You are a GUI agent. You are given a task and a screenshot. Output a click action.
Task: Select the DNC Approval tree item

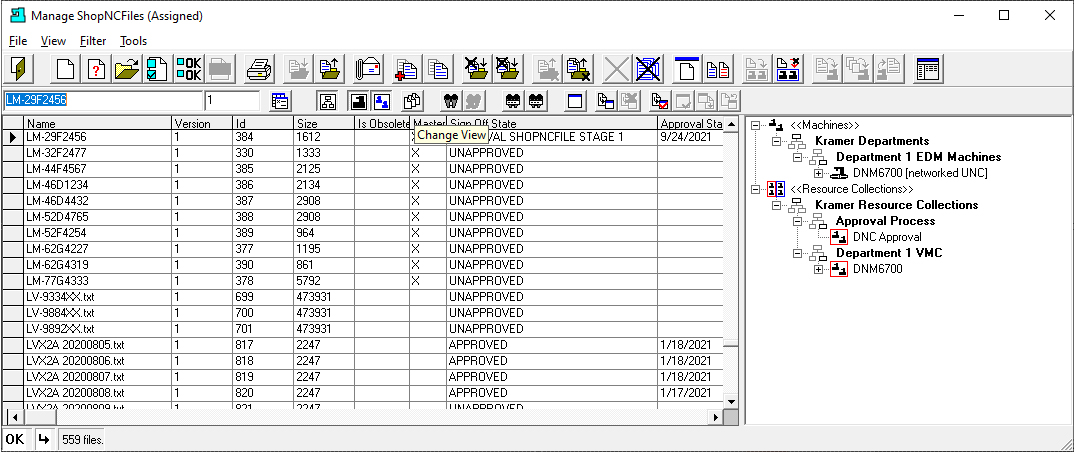click(x=887, y=237)
